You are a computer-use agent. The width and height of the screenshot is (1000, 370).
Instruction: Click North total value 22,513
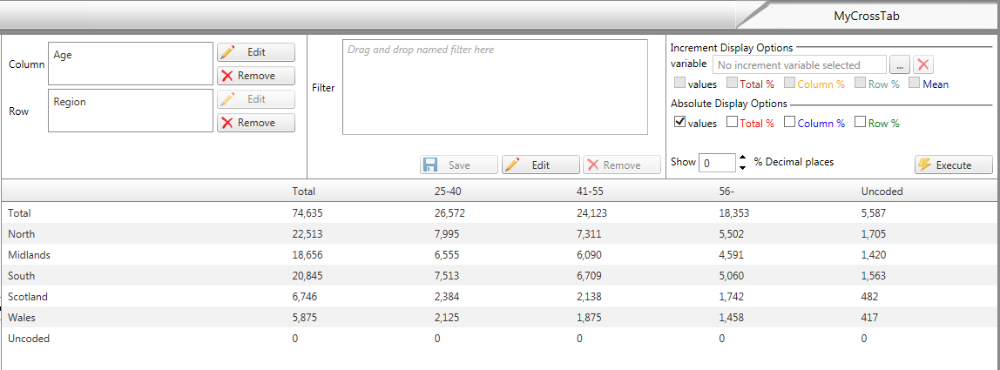pyautogui.click(x=307, y=234)
